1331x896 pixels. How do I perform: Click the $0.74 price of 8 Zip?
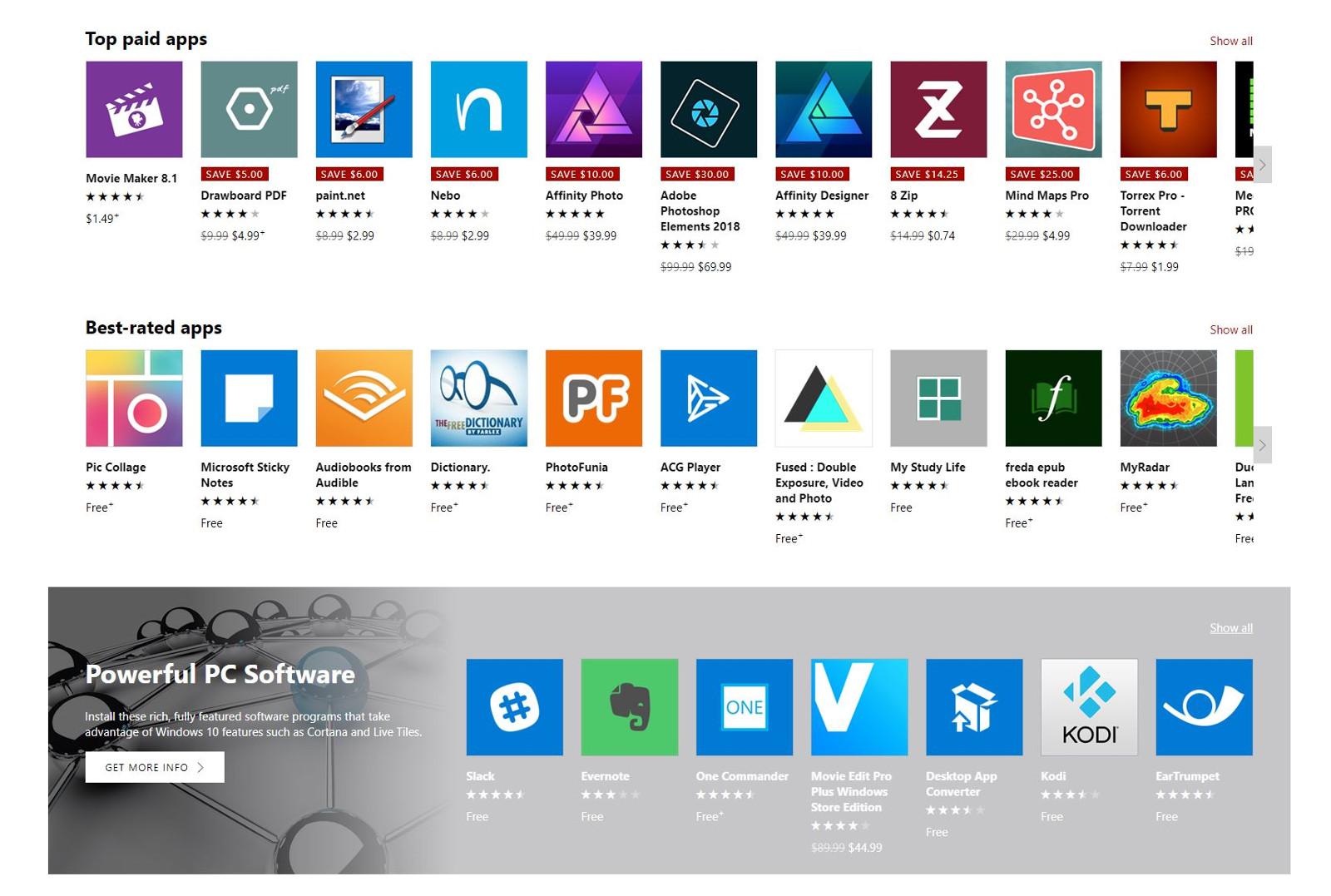point(941,235)
